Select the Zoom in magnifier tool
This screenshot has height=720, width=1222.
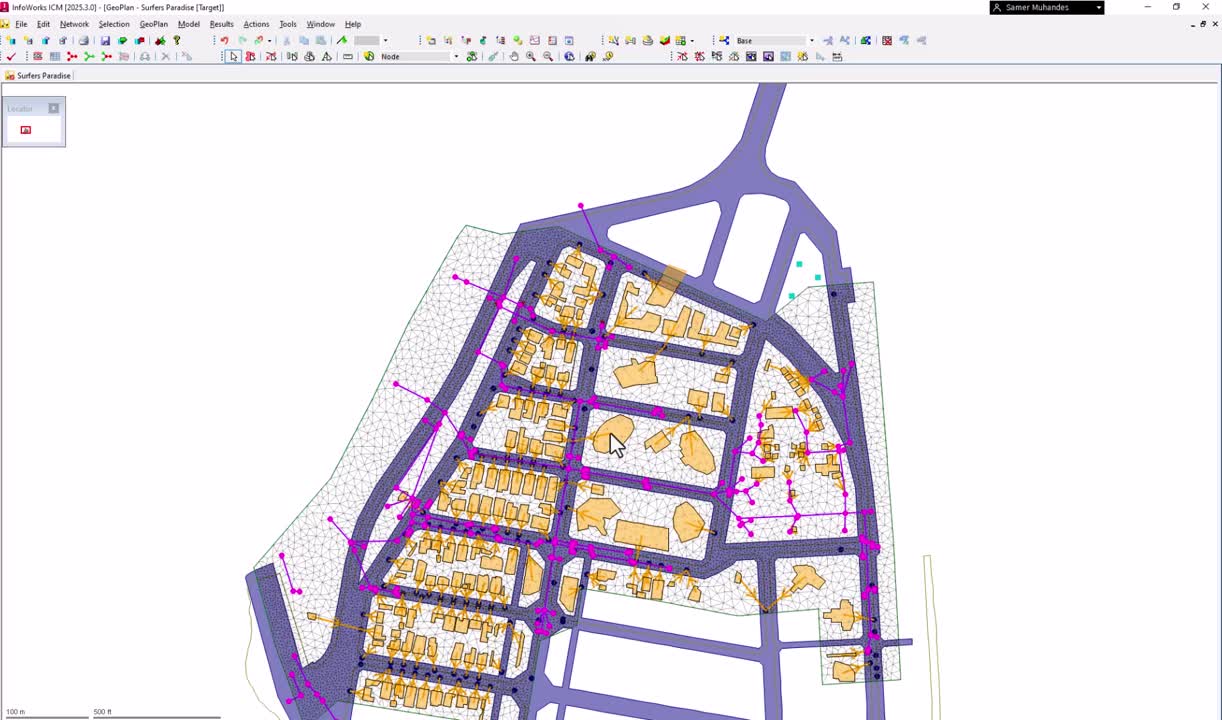[x=531, y=56]
